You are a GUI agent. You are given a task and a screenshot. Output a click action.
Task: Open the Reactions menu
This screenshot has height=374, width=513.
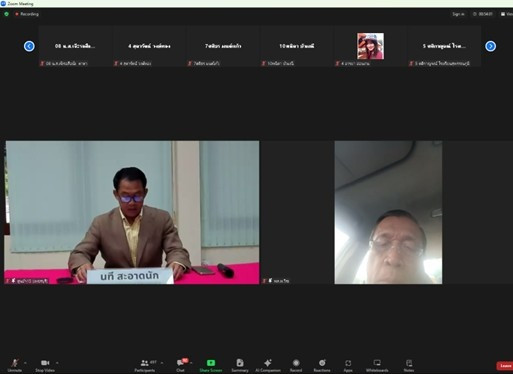coord(322,365)
